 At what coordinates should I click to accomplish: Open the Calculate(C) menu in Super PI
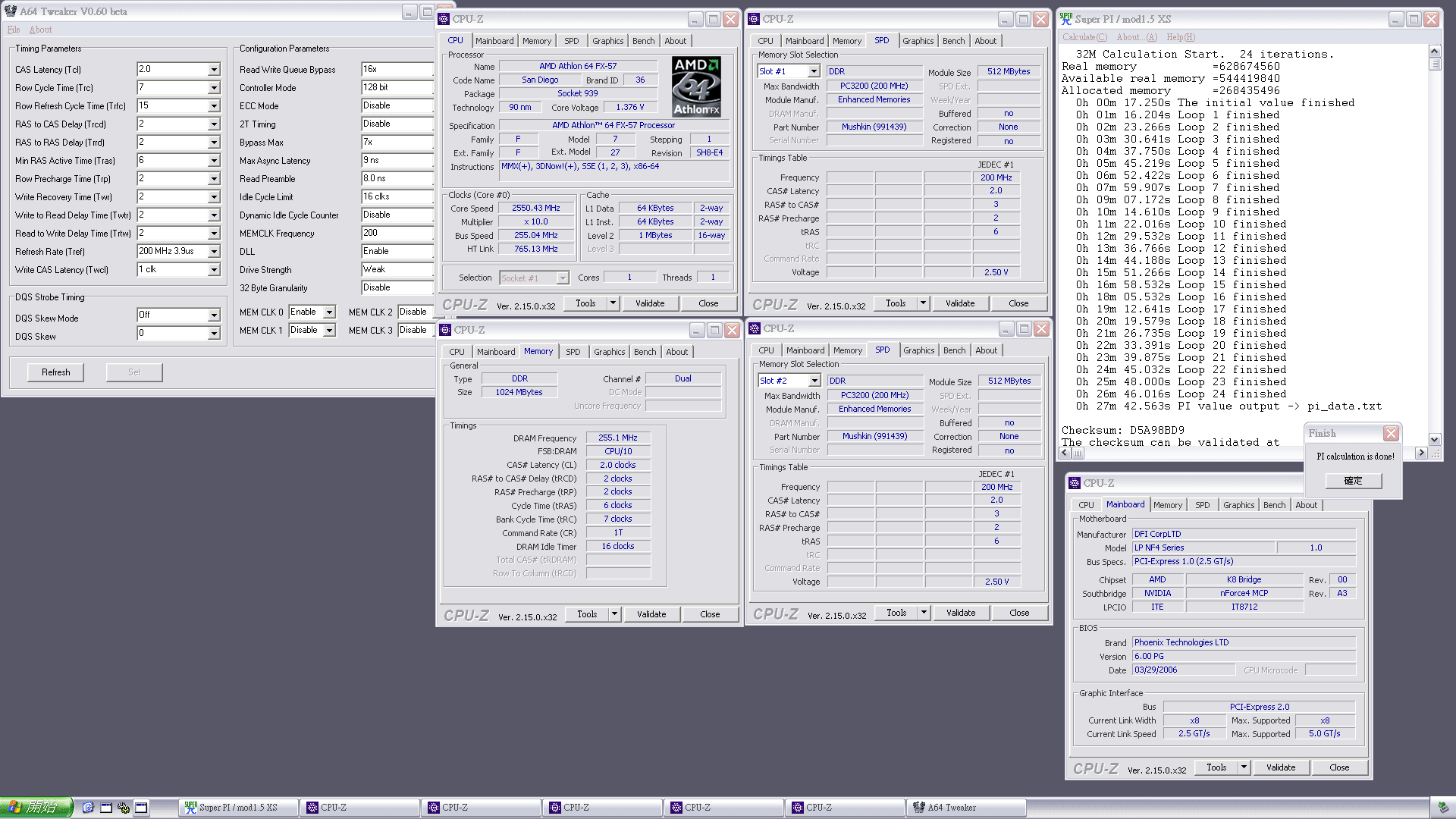1084,37
